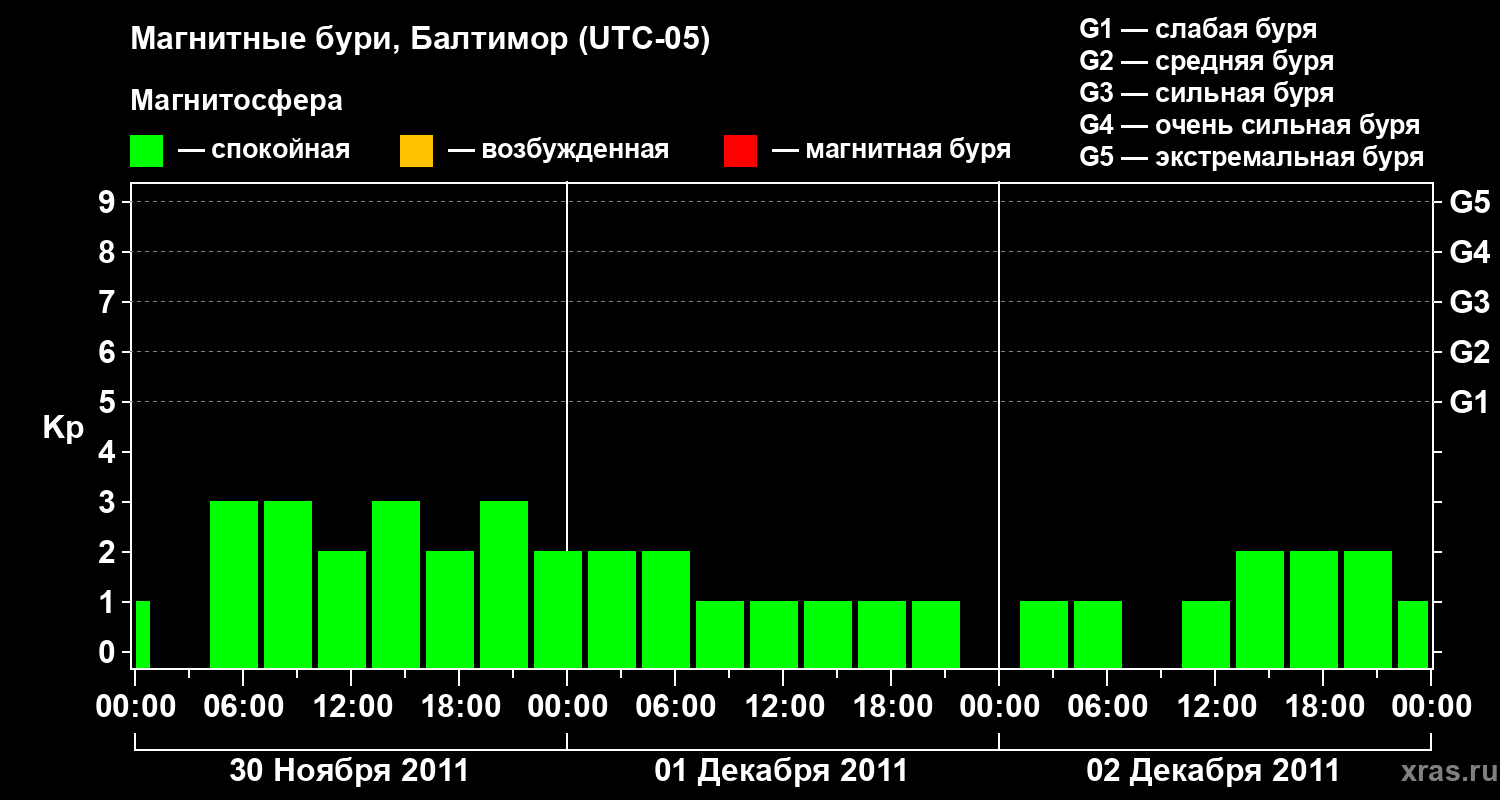Screen dimensions: 1500x800
Task: Click the line 'G1 — слабая буря'
Action: 1198,29
